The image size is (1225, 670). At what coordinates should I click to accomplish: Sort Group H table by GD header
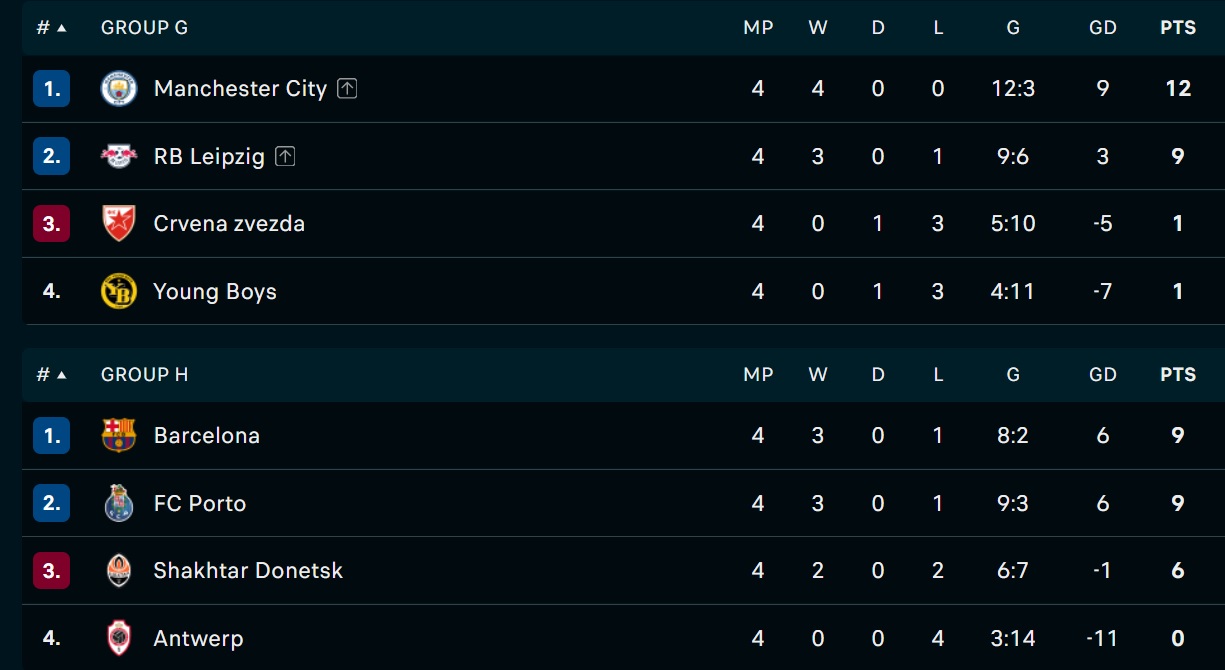click(1103, 375)
